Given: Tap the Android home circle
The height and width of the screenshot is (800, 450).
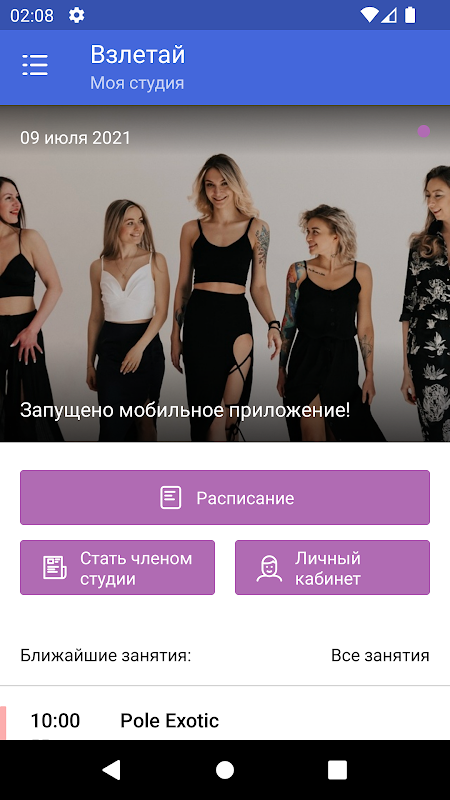Looking at the screenshot, I should point(225,770).
